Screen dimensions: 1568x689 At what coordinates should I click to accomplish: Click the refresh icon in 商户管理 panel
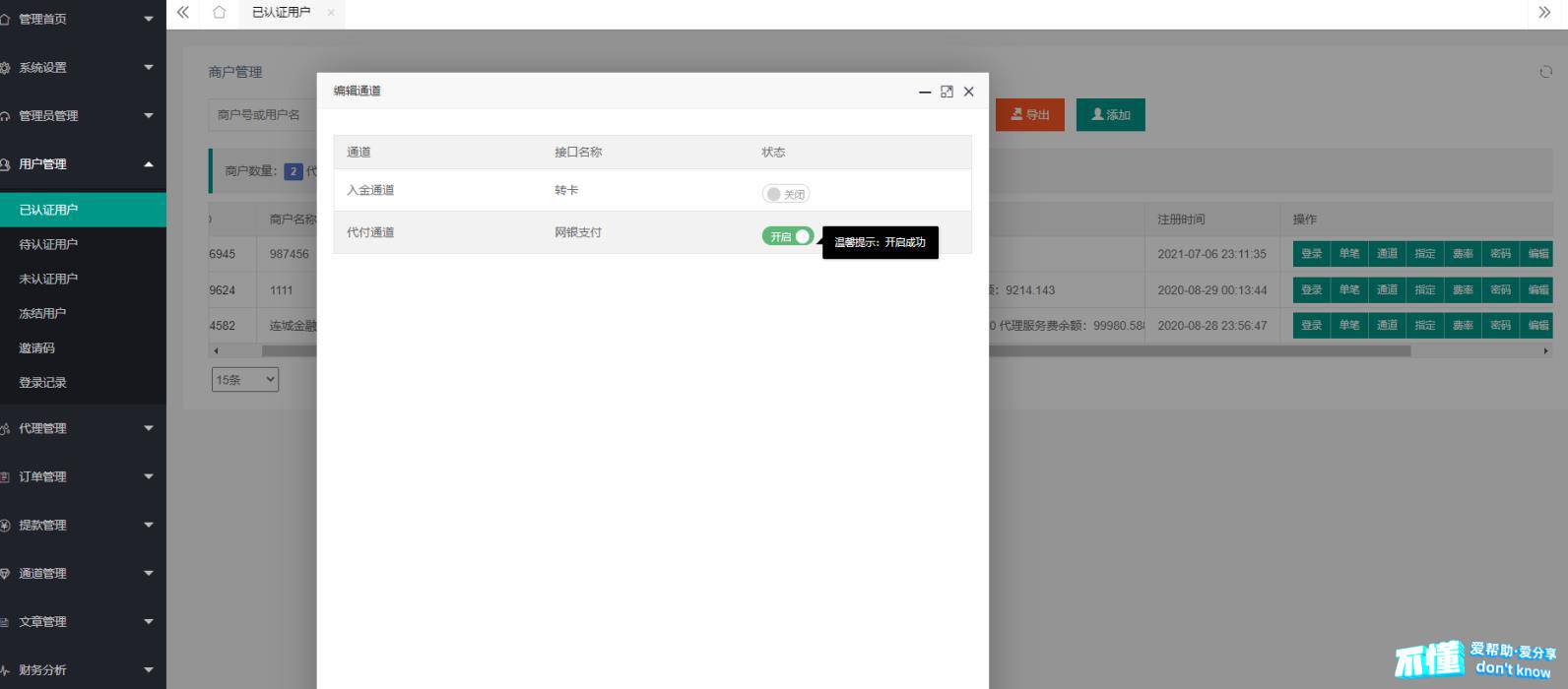point(1545,72)
